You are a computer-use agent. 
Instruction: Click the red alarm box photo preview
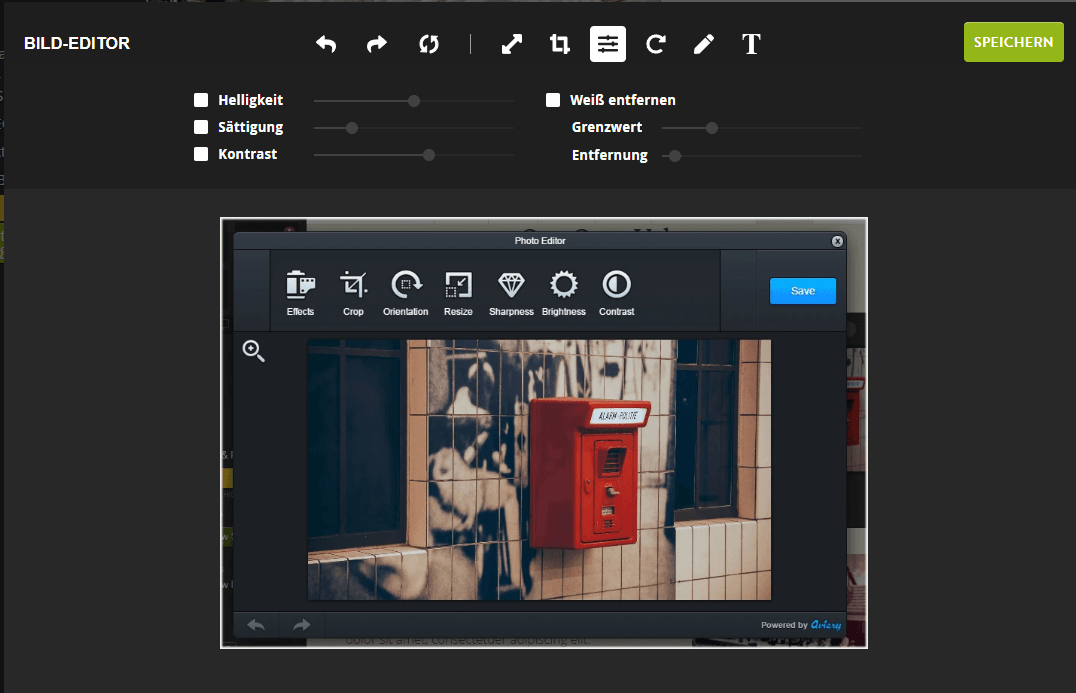(539, 470)
